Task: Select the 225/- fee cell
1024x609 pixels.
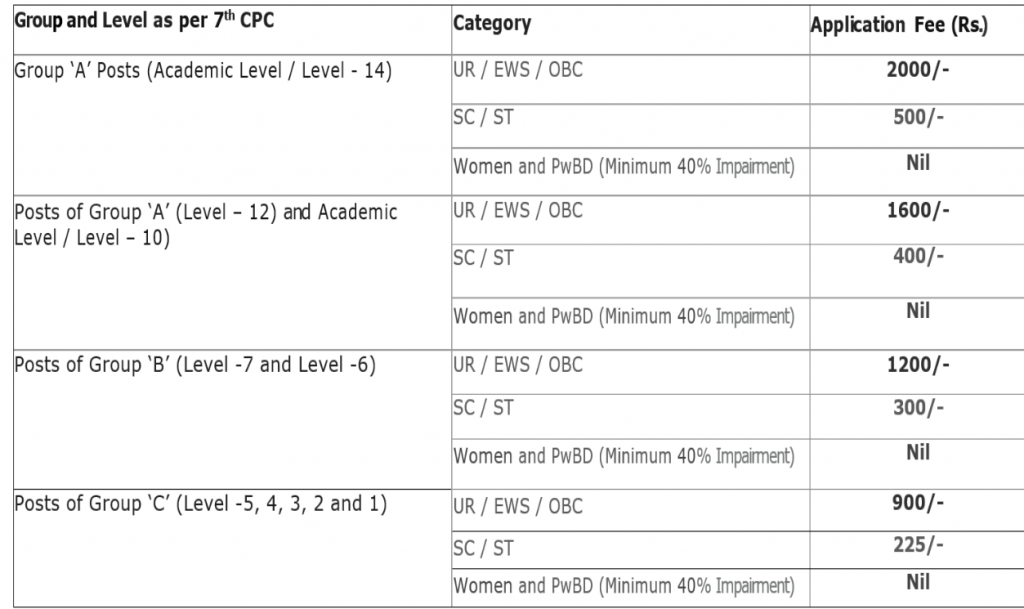Action: click(x=918, y=544)
